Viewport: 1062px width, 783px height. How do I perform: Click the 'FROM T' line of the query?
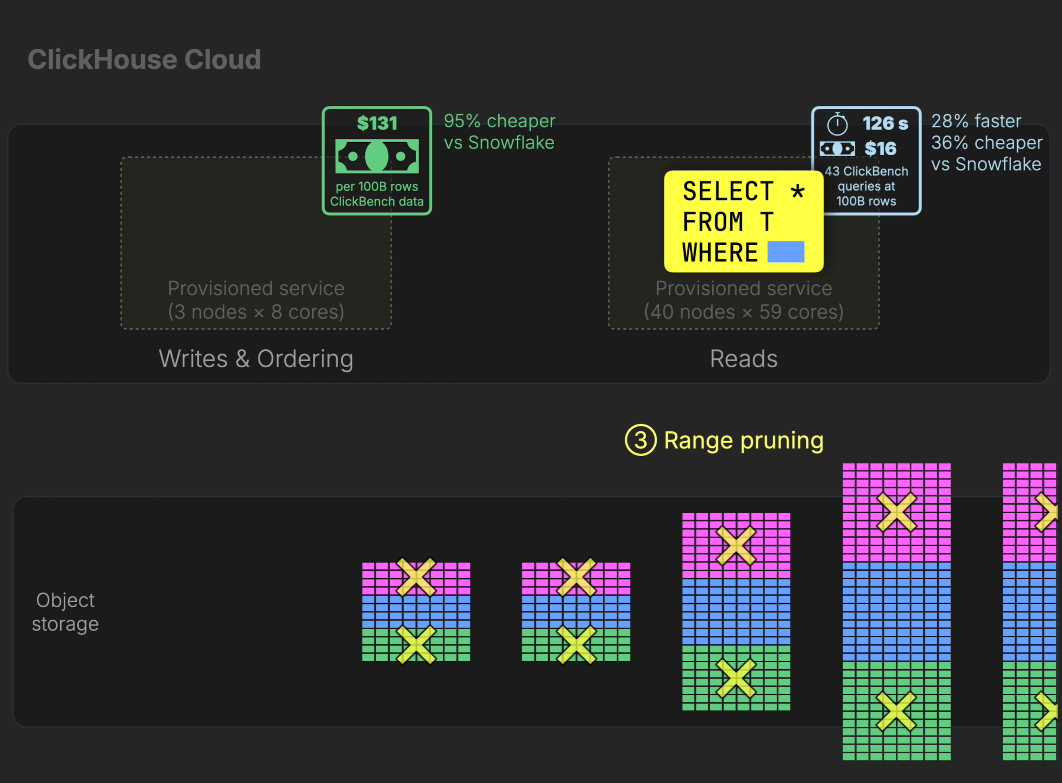click(x=727, y=222)
